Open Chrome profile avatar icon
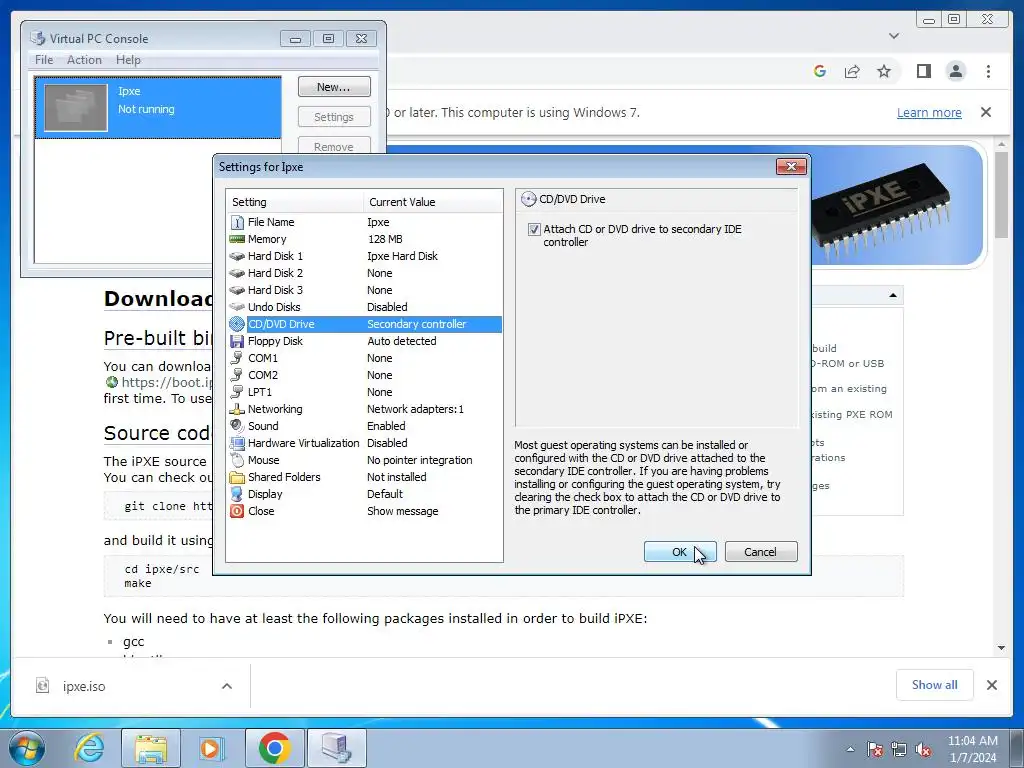Screen dimensions: 1024x768 [x=956, y=71]
